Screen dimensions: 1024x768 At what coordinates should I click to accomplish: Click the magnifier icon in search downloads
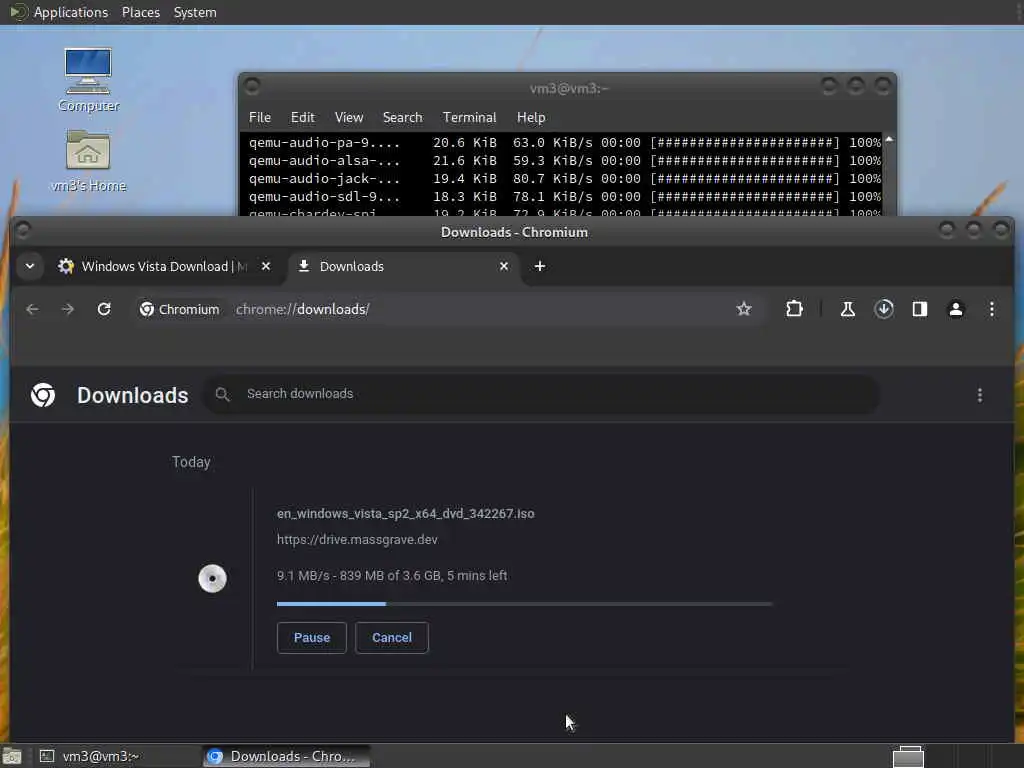pos(223,394)
